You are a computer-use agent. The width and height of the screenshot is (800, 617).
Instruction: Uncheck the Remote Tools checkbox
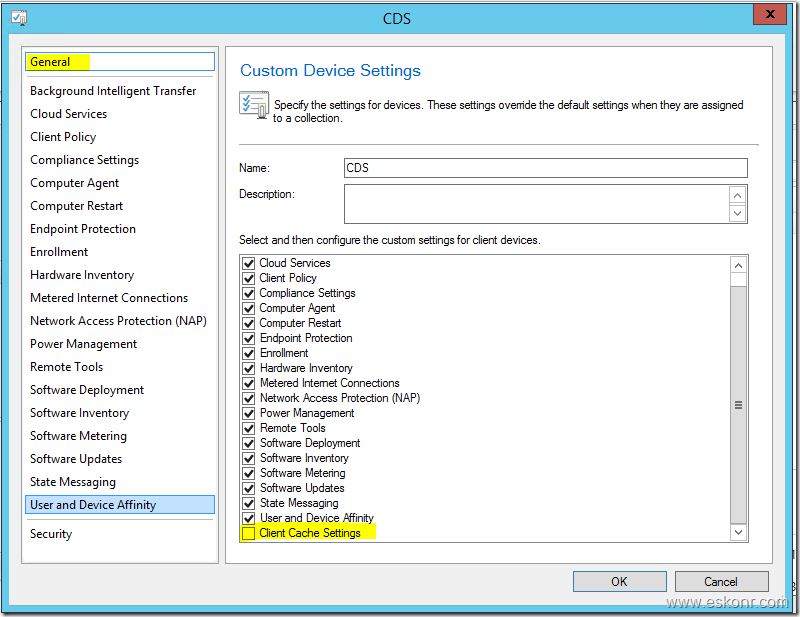coord(249,428)
